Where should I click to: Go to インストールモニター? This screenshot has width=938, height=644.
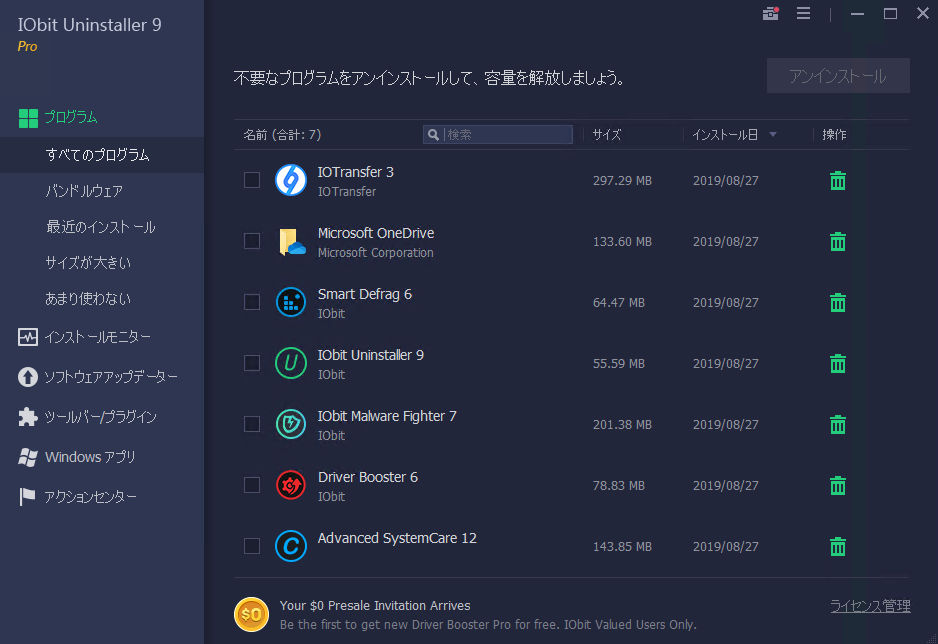[x=98, y=337]
